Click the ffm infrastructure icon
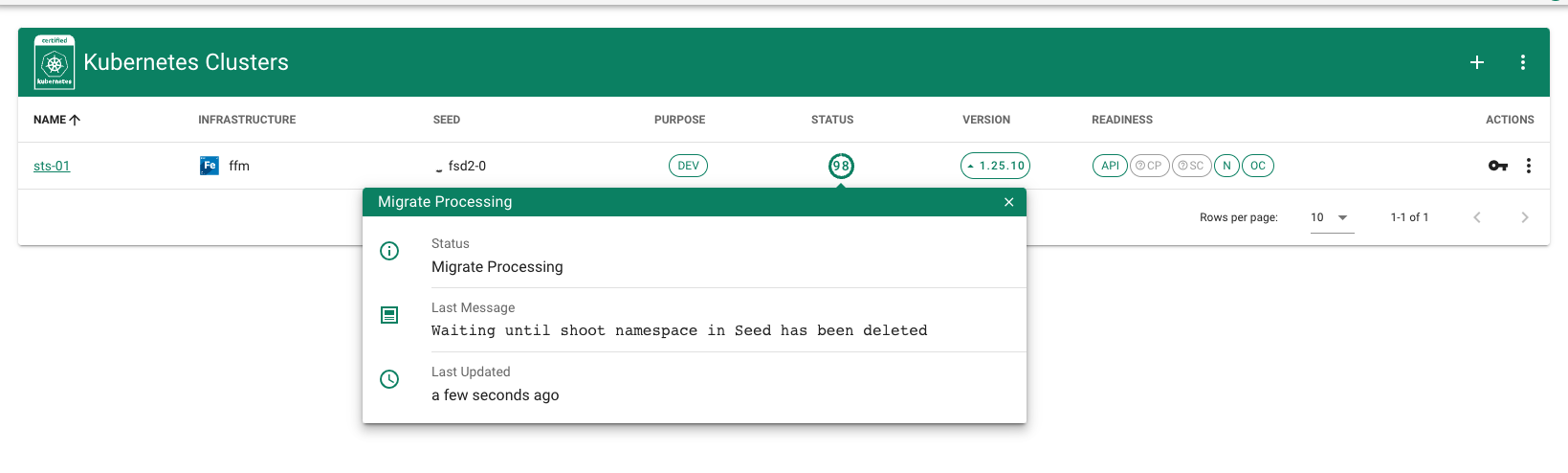Image resolution: width=1568 pixels, height=473 pixels. (x=209, y=166)
